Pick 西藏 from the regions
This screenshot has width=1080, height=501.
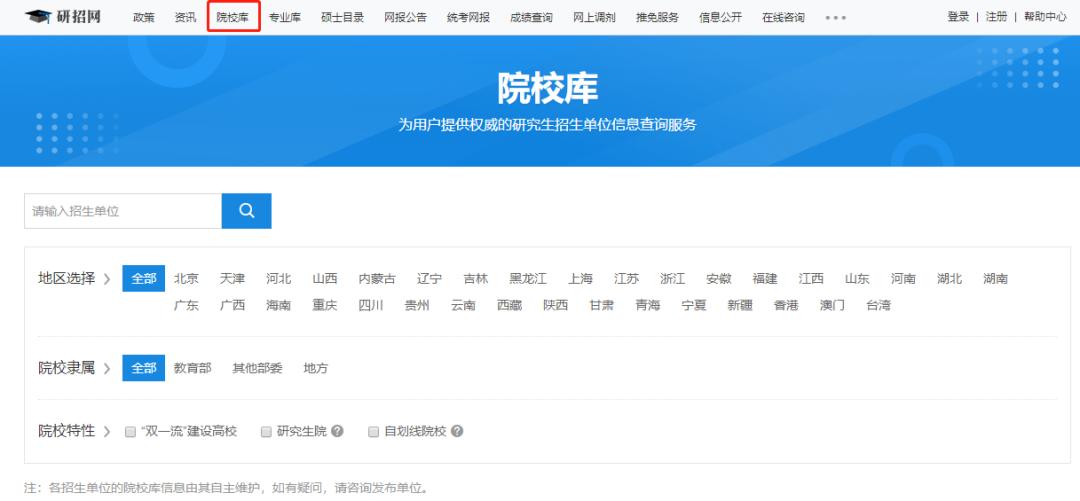click(x=510, y=305)
